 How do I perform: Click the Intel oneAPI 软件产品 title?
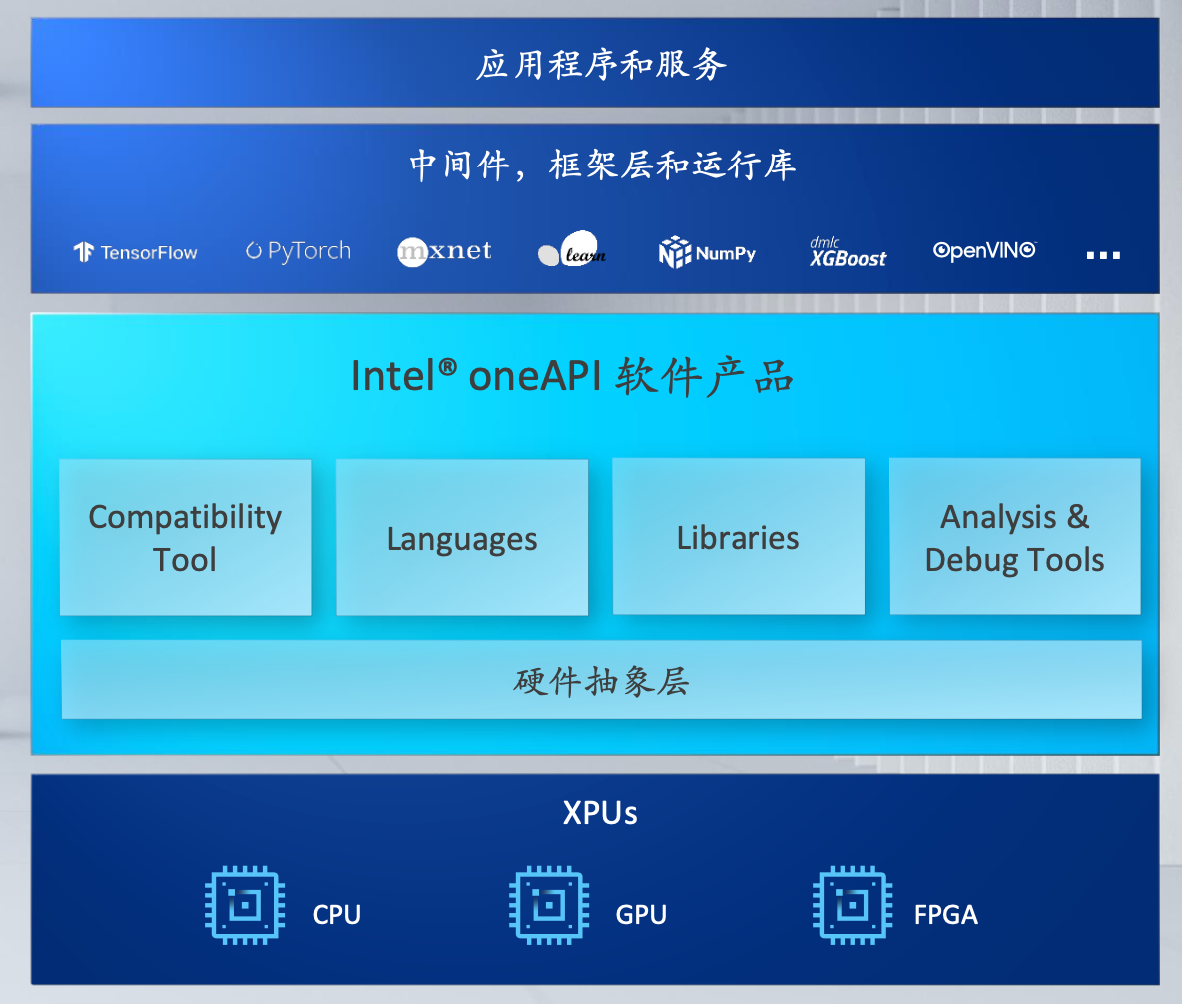(572, 376)
